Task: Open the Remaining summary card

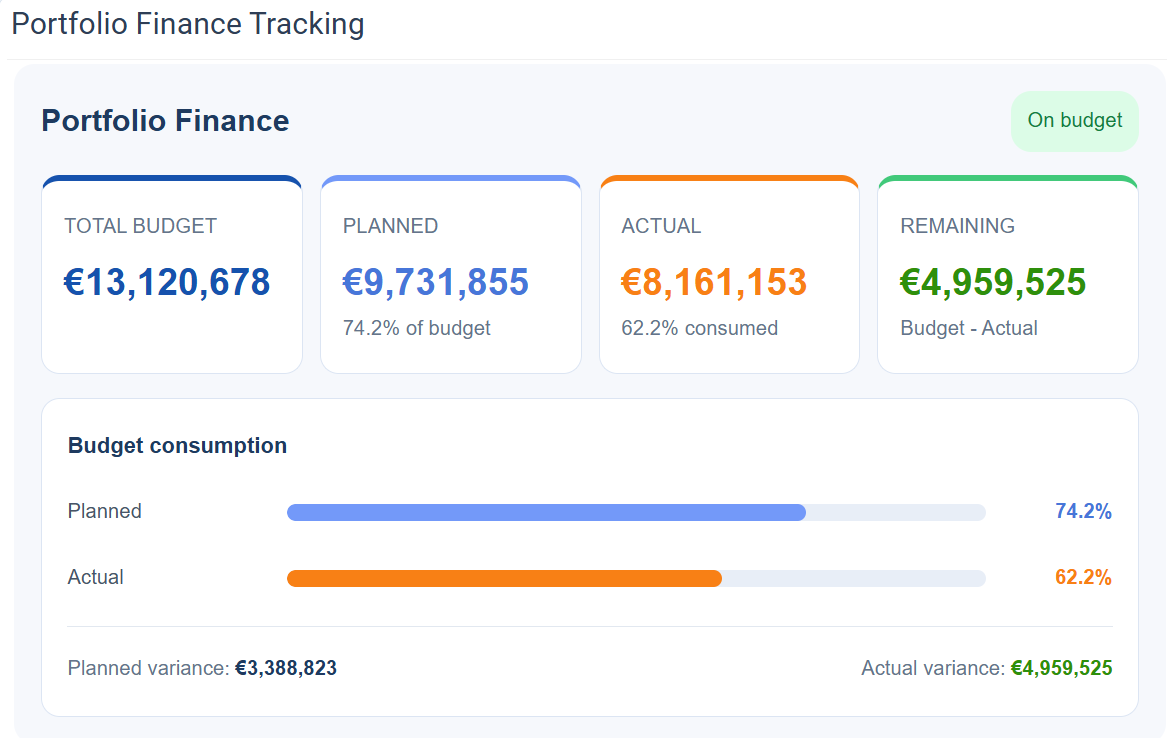Action: coord(1008,275)
